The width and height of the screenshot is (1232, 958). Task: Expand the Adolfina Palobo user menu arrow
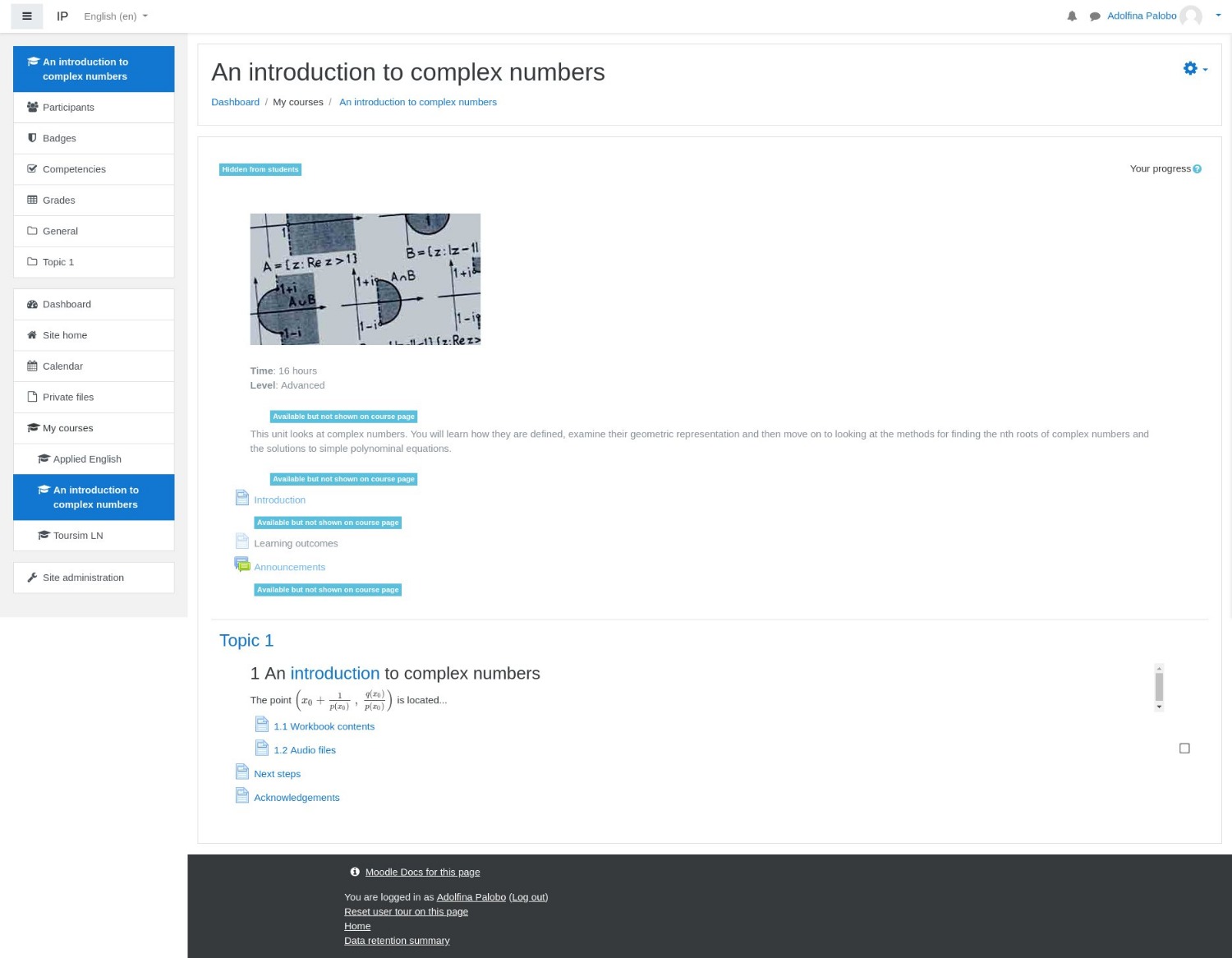coord(1218,16)
